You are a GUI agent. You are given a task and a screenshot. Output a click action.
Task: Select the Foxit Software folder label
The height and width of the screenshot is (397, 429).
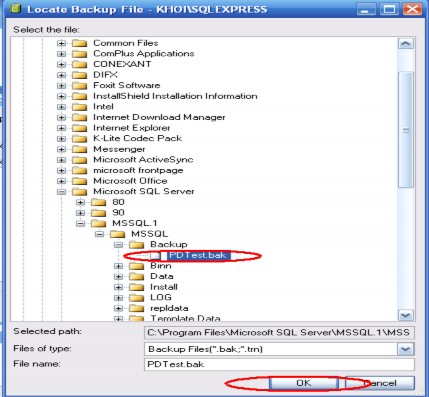(127, 85)
